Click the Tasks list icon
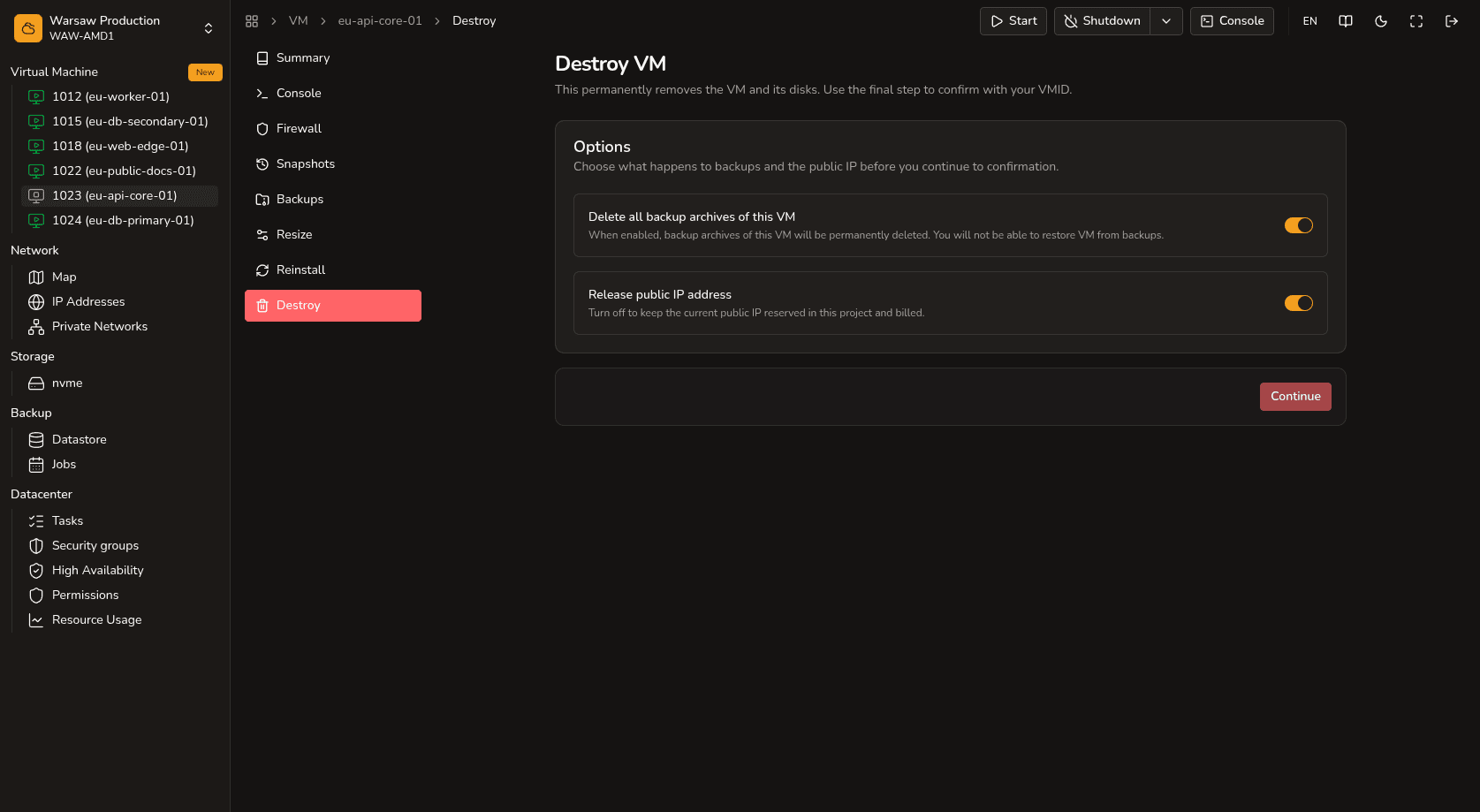The image size is (1480, 812). point(36,521)
